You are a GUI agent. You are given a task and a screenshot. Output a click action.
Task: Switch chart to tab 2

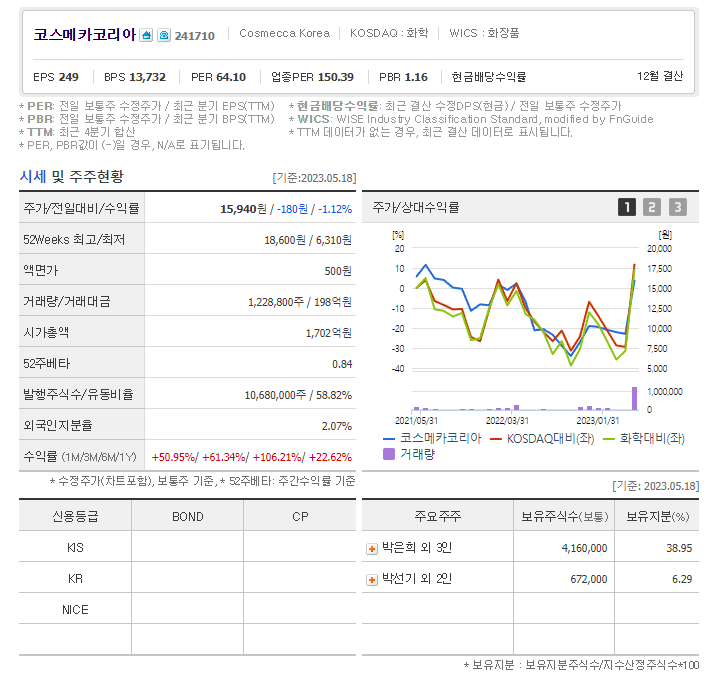click(x=652, y=207)
